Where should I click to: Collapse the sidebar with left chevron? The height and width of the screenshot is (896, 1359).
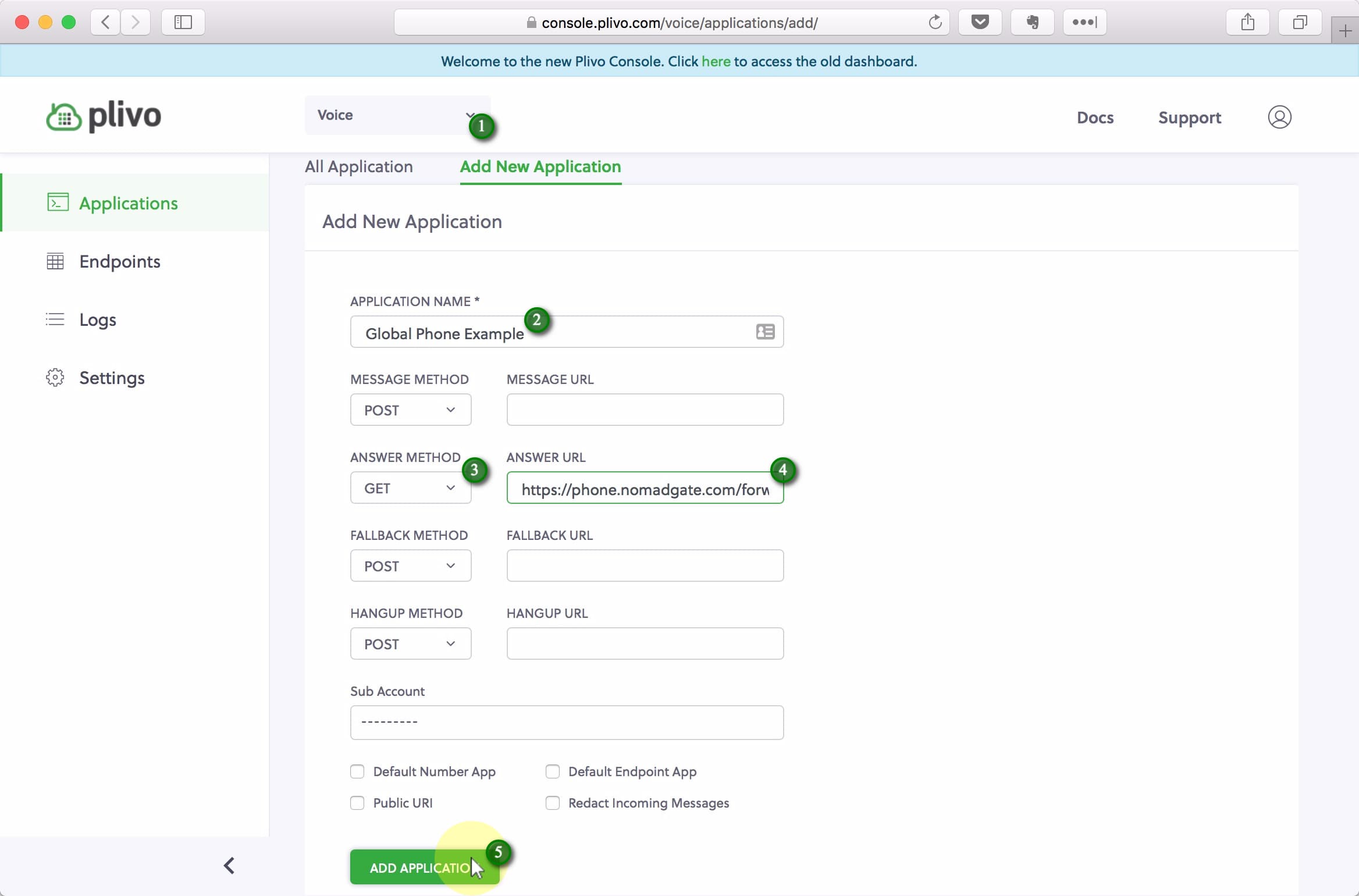coord(229,865)
